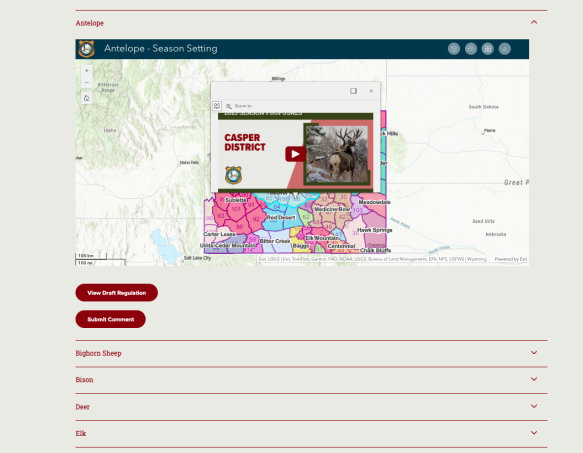Click Submit Comment button

(110, 319)
